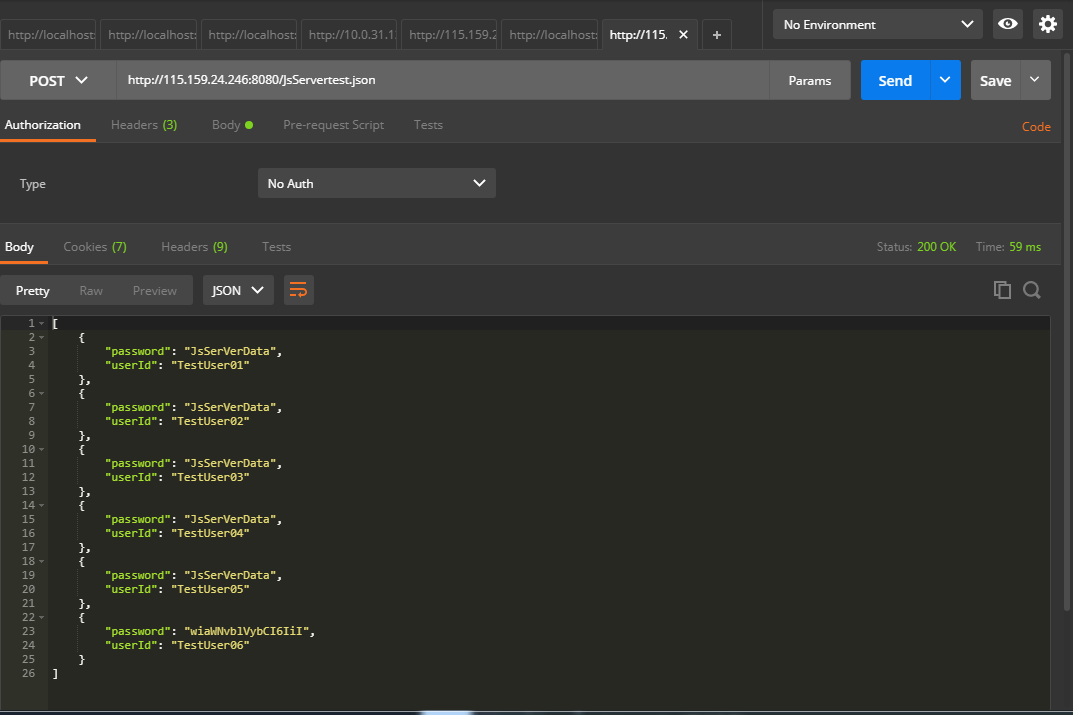This screenshot has height=715, width=1073.
Task: Toggle line wrap icon in response toolbar
Action: click(x=298, y=290)
